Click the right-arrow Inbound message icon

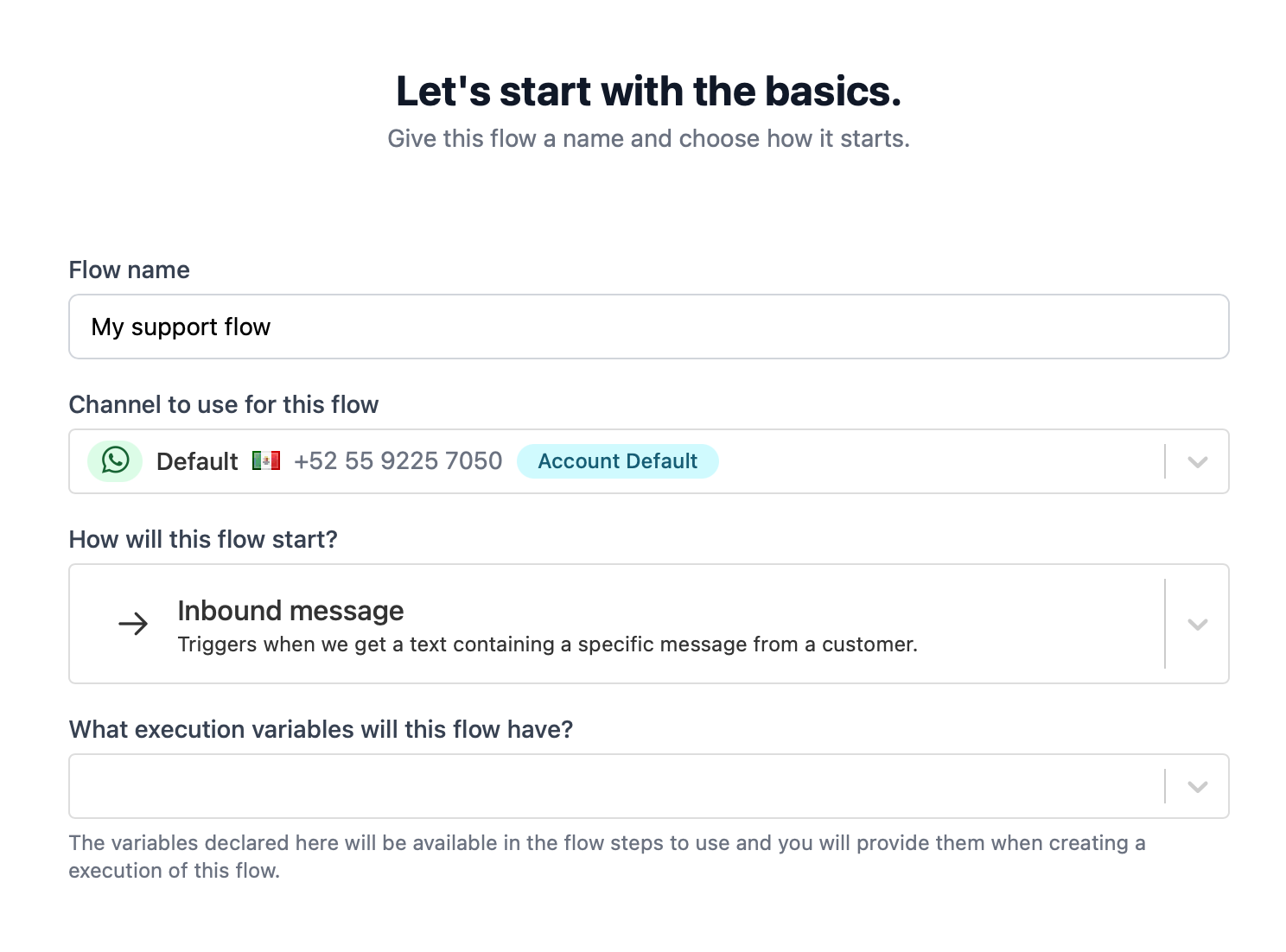pyautogui.click(x=133, y=624)
